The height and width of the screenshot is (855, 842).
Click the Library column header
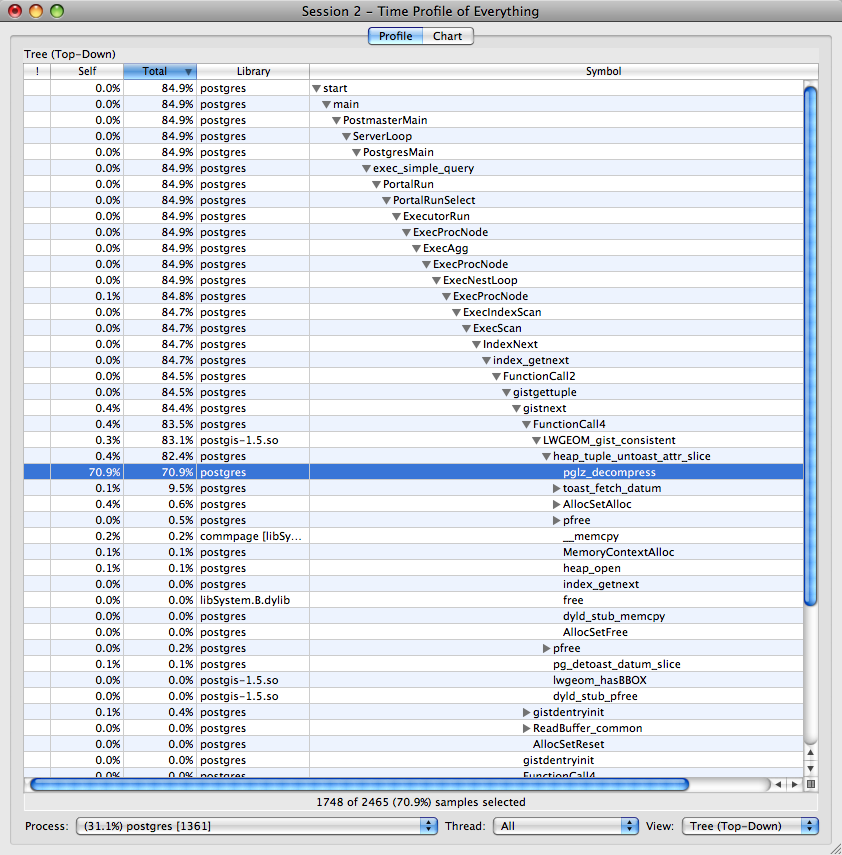253,72
